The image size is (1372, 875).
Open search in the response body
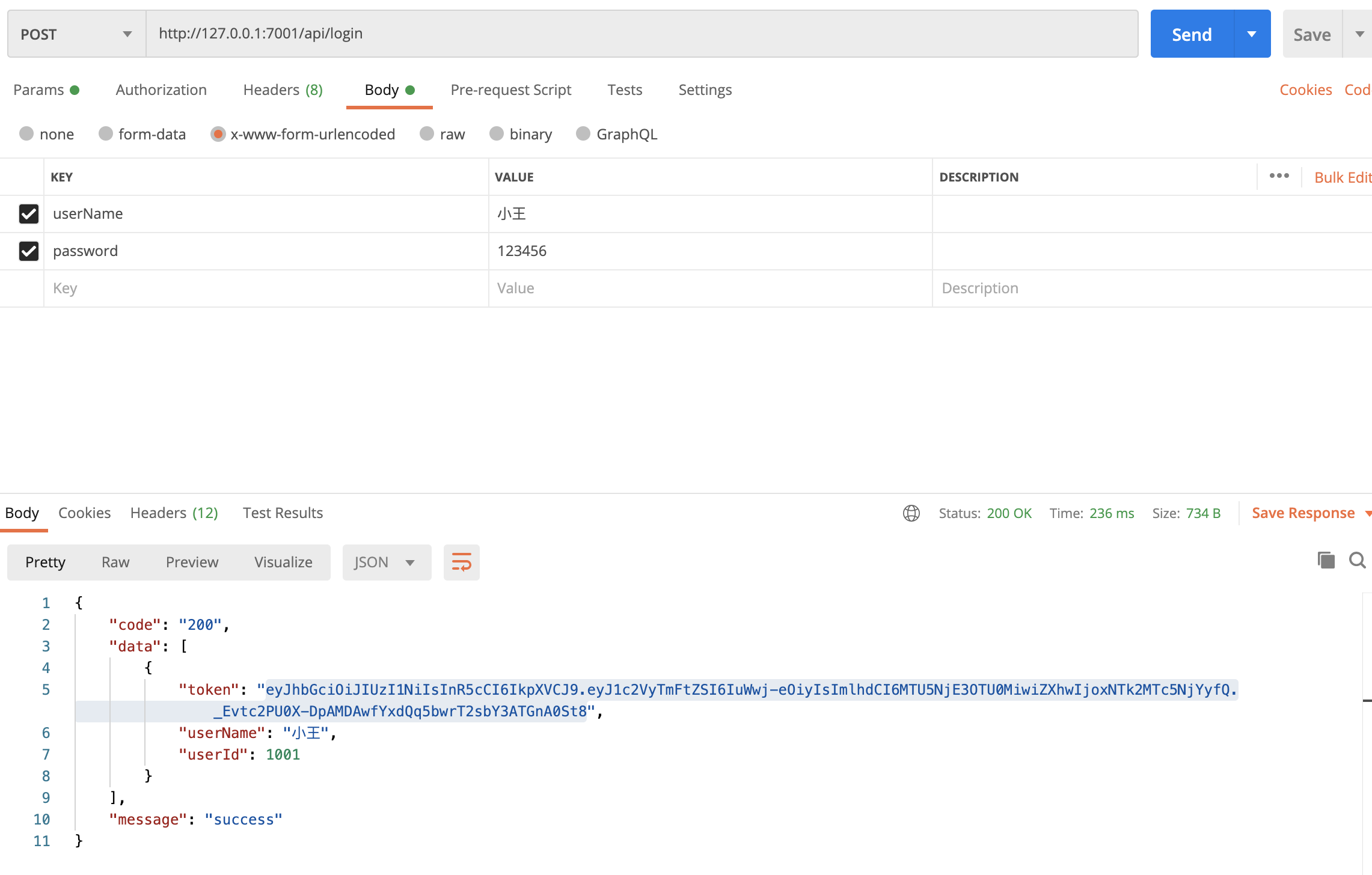[1357, 560]
